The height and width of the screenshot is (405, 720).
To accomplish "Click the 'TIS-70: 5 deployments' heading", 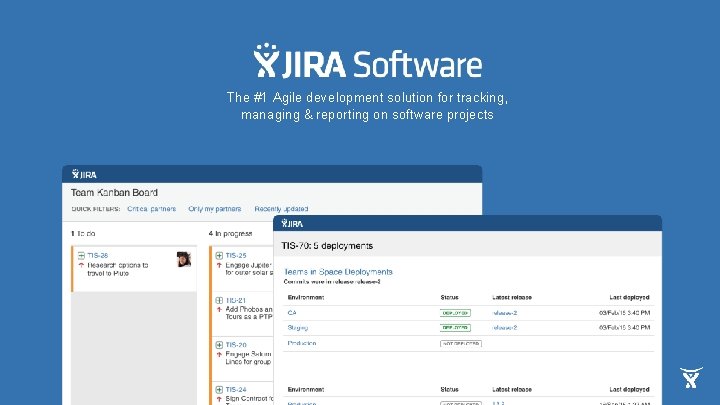I will coord(327,246).
